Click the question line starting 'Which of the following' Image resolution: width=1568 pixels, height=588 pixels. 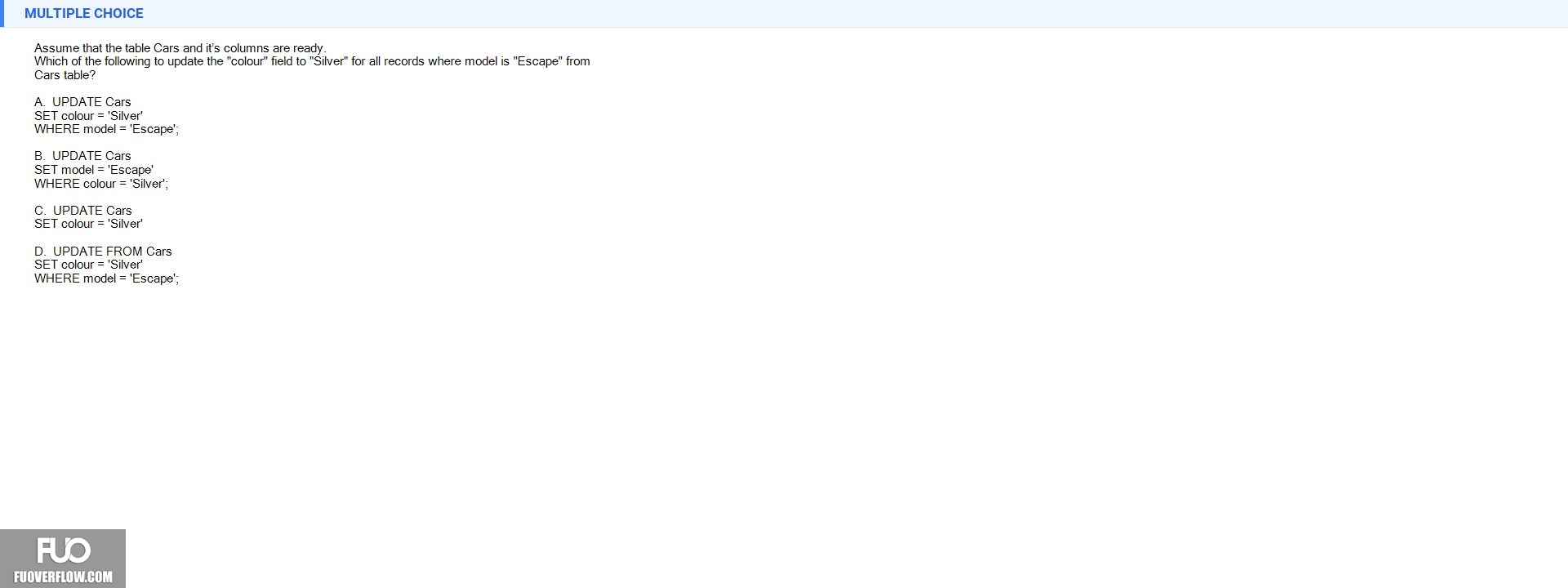312,61
